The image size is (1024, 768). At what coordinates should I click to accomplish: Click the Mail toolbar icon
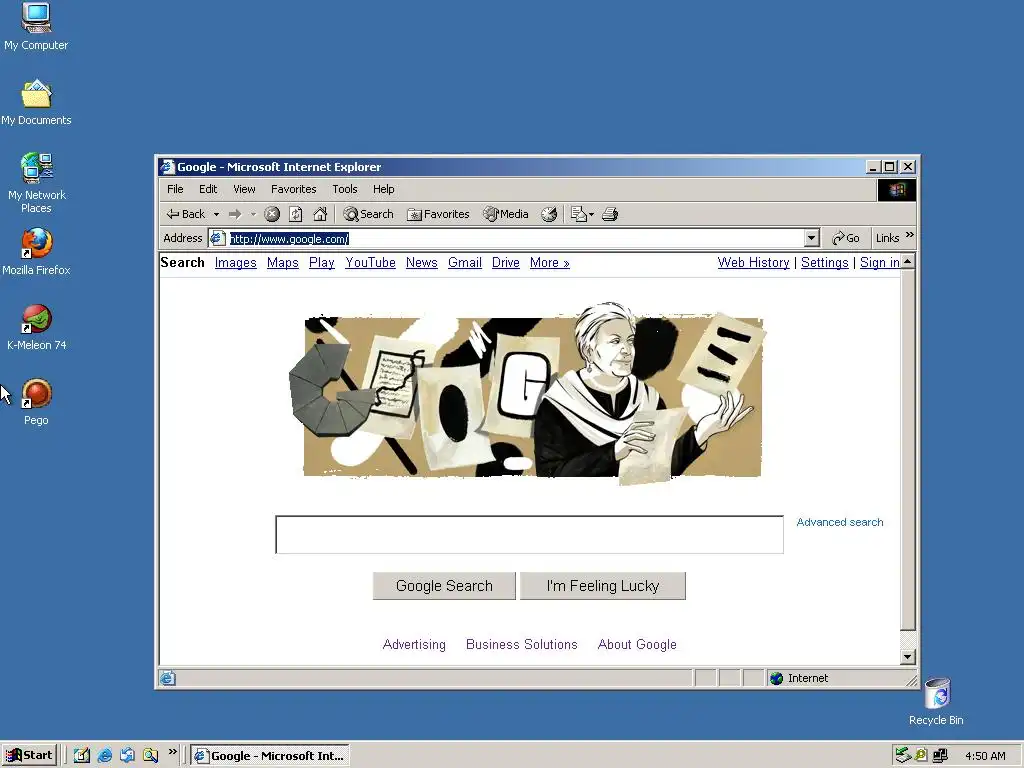click(579, 214)
